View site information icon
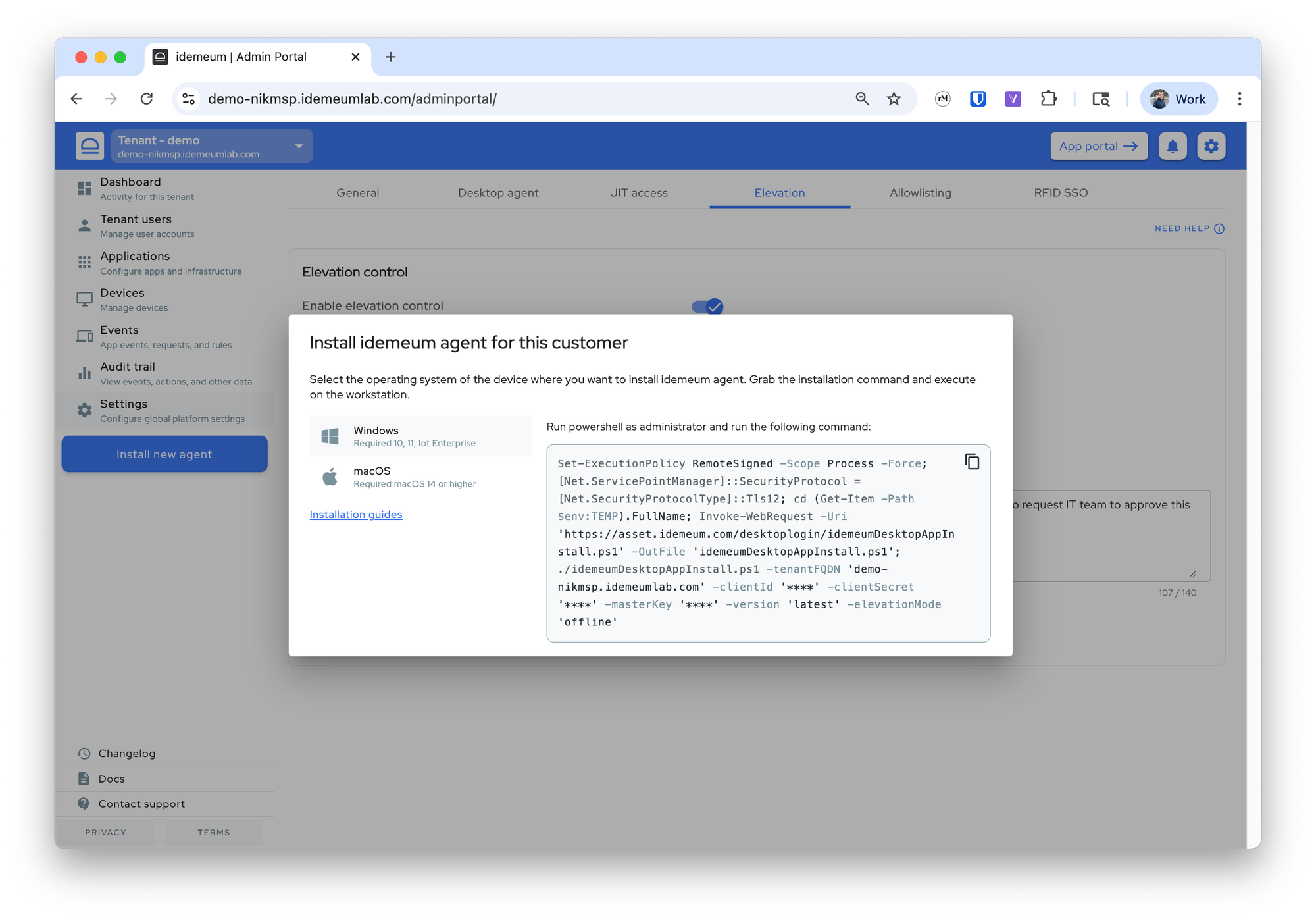This screenshot has height=921, width=1316. click(x=189, y=99)
